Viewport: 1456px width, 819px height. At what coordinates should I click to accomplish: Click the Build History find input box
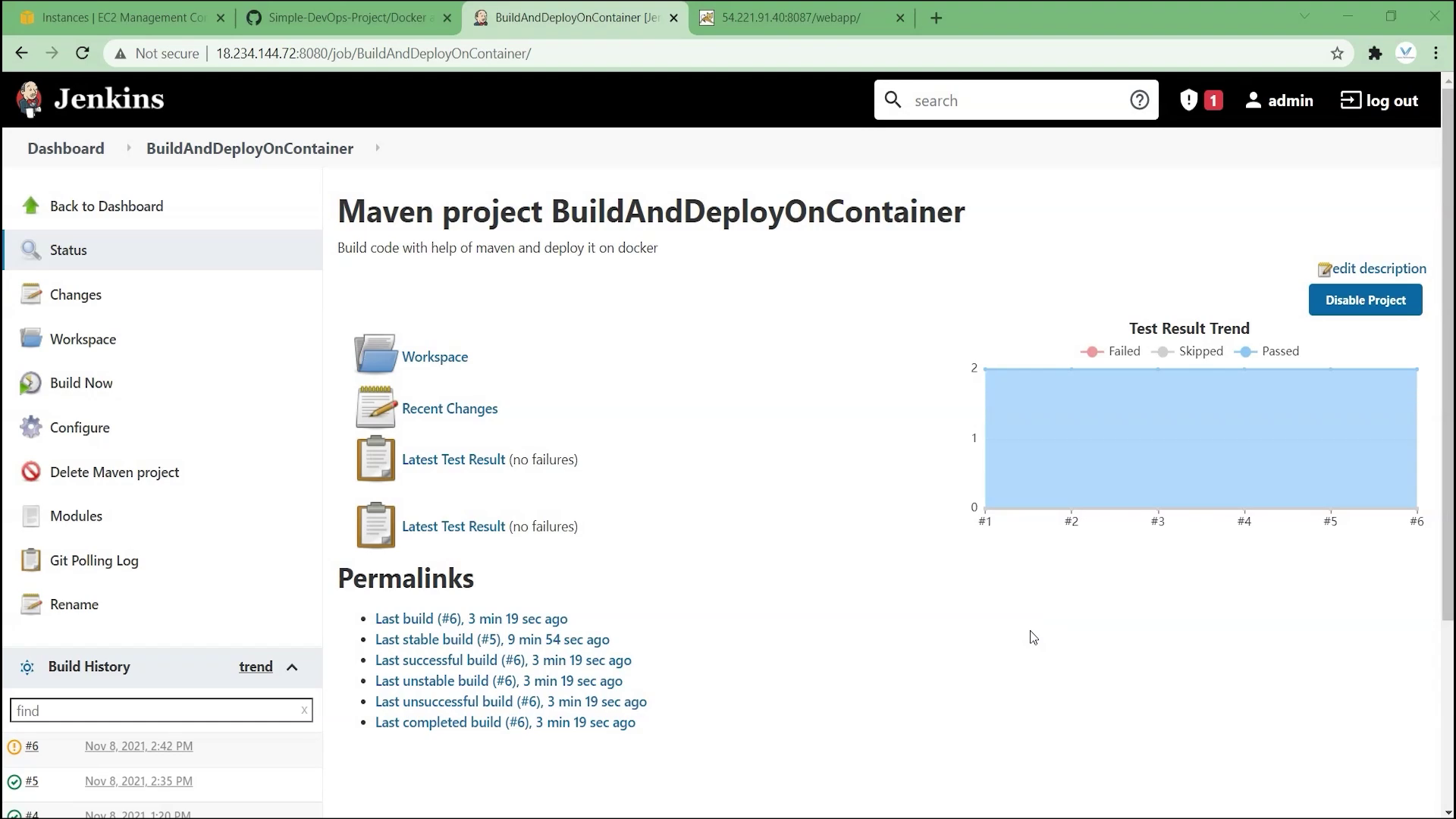(x=161, y=711)
